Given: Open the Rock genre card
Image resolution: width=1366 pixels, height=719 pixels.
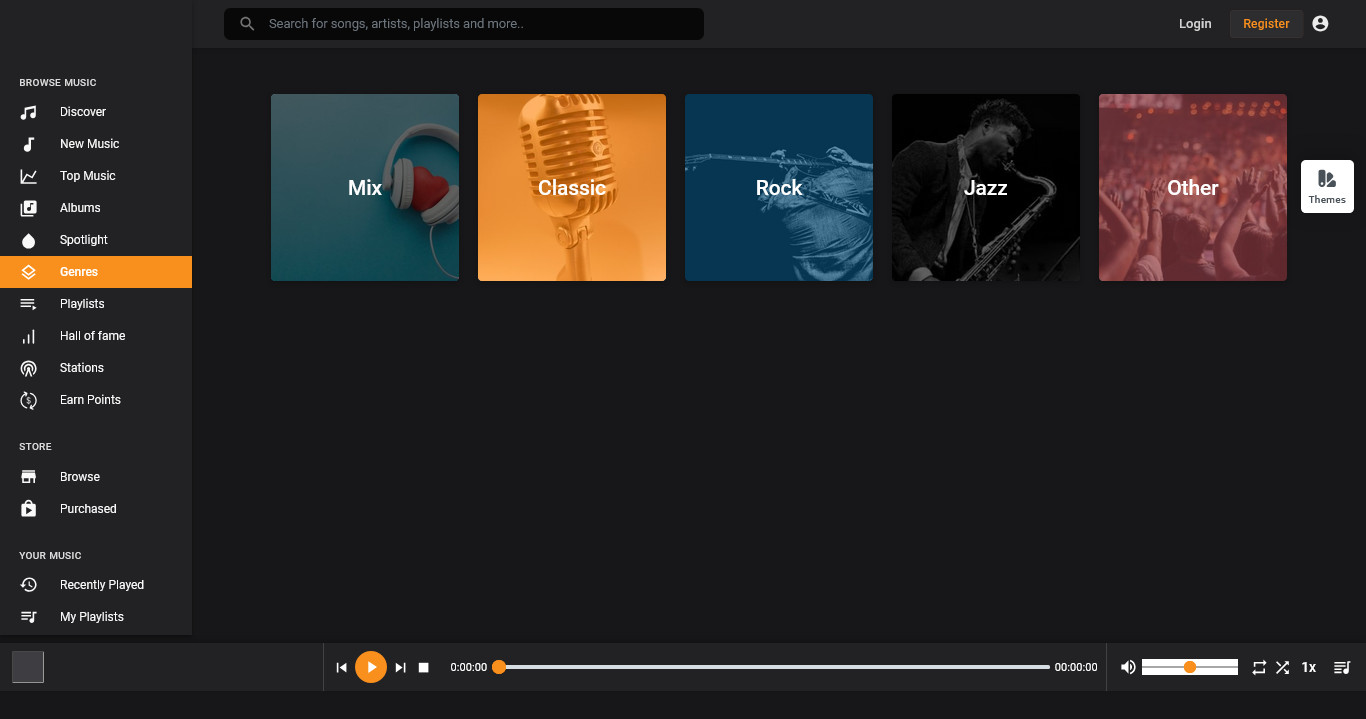Looking at the screenshot, I should [x=779, y=188].
